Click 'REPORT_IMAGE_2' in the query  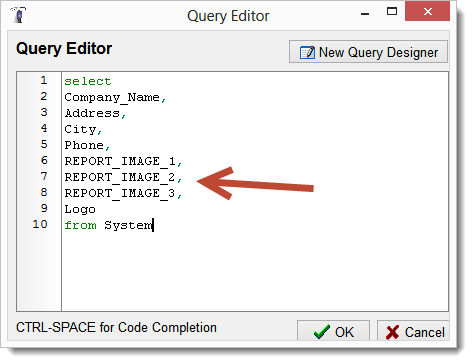tap(120, 177)
